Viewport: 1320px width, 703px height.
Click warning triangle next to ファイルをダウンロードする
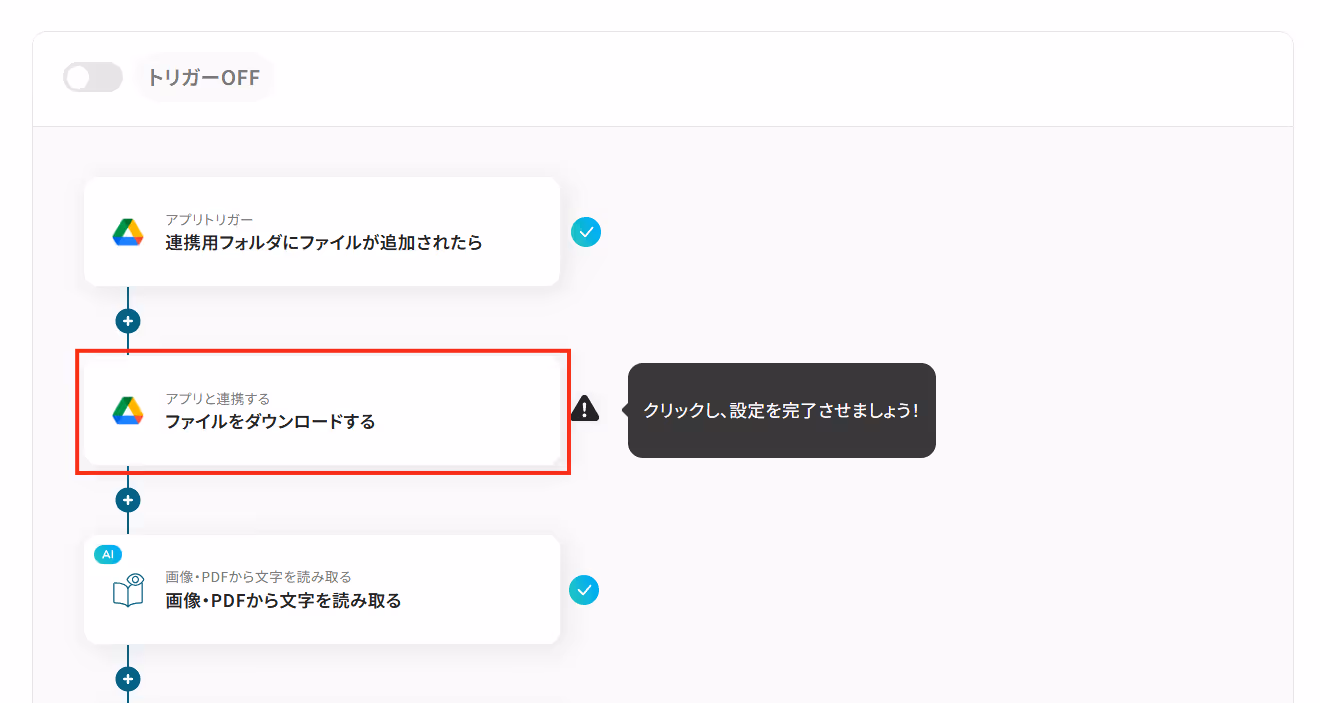(585, 408)
